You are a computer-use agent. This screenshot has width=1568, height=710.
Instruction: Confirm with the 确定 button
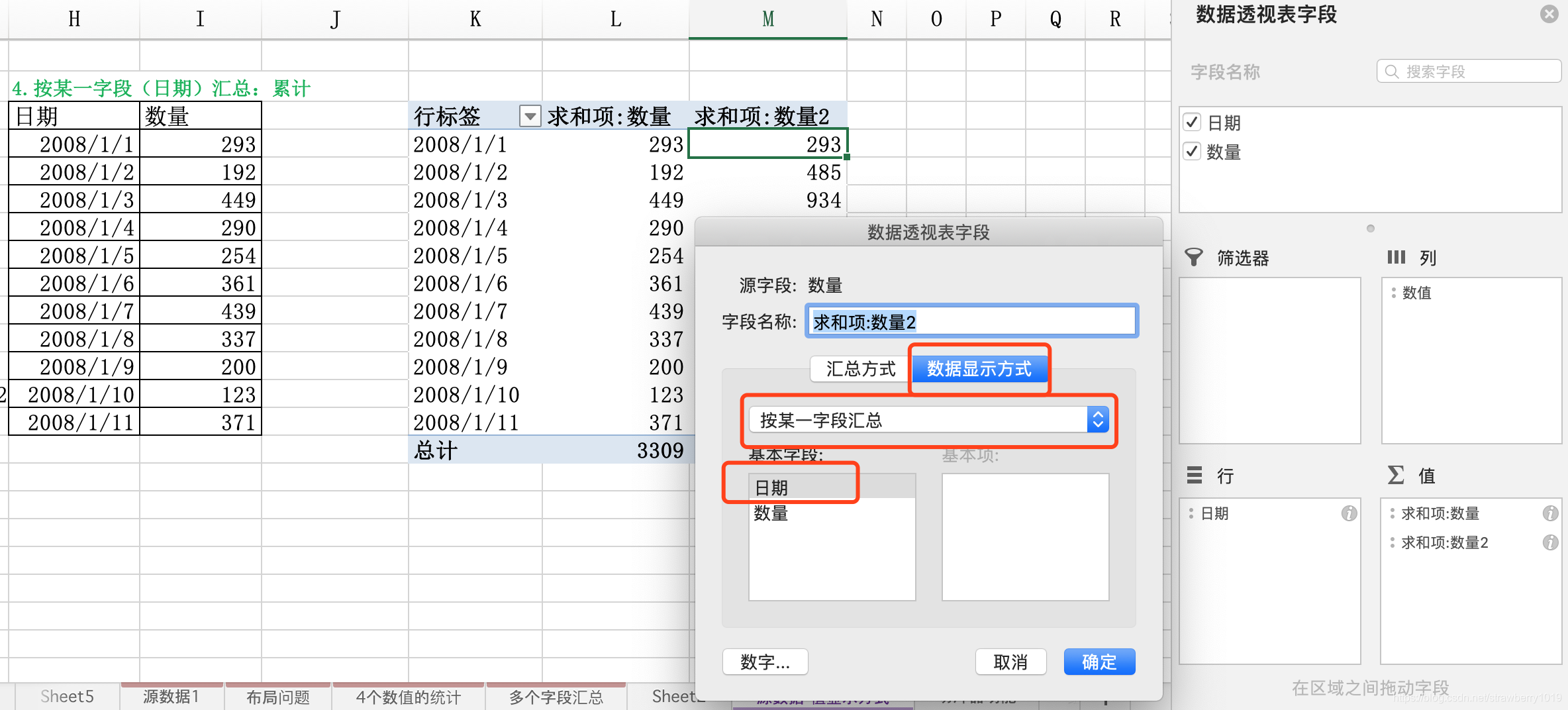[1099, 662]
